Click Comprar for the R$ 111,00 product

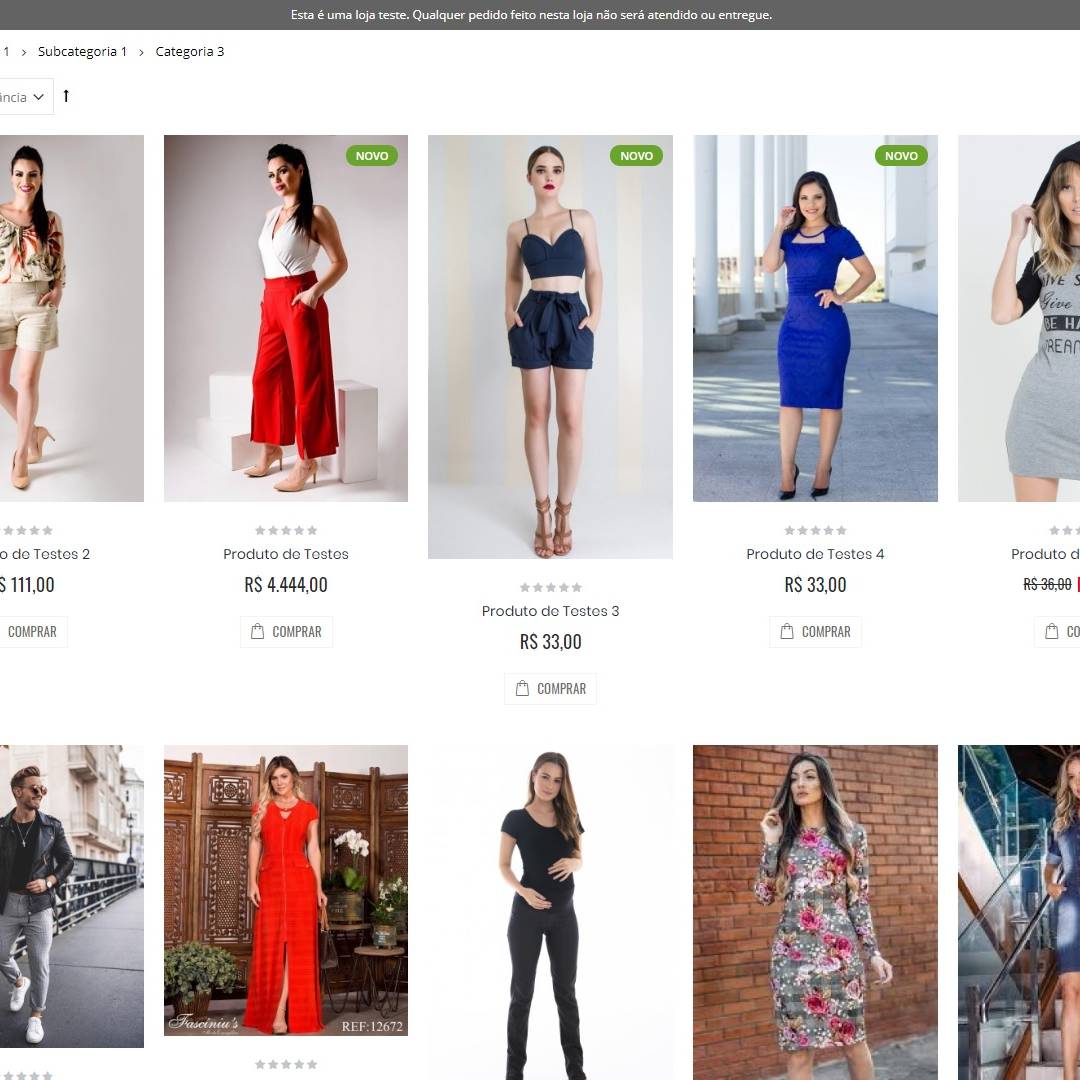tap(33, 632)
